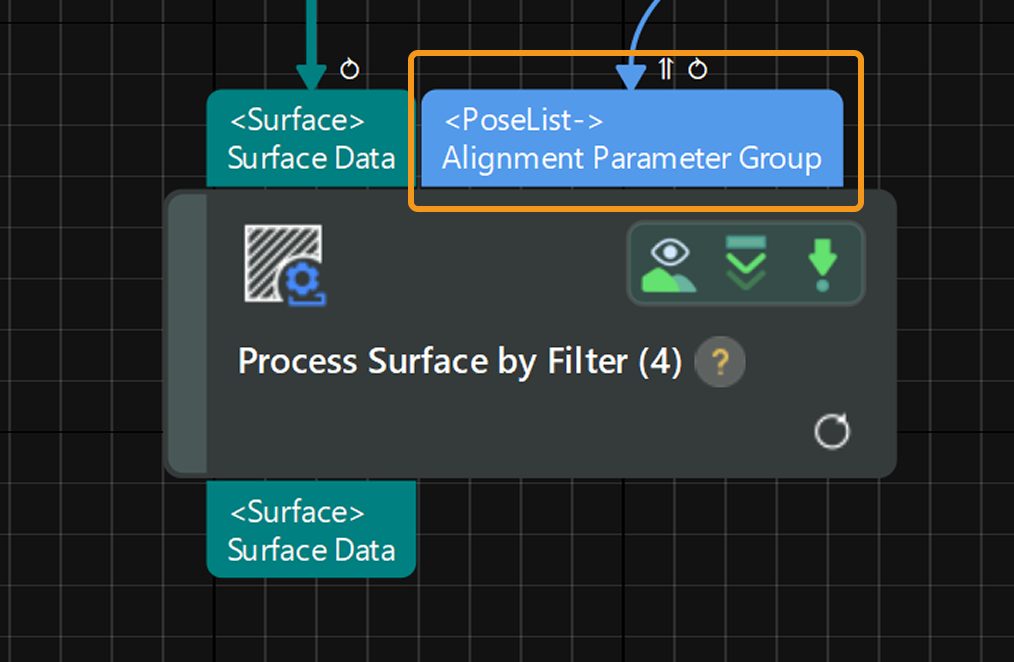This screenshot has height=662, width=1014.
Task: Select the bottom Surface Data output port
Action: click(x=310, y=530)
